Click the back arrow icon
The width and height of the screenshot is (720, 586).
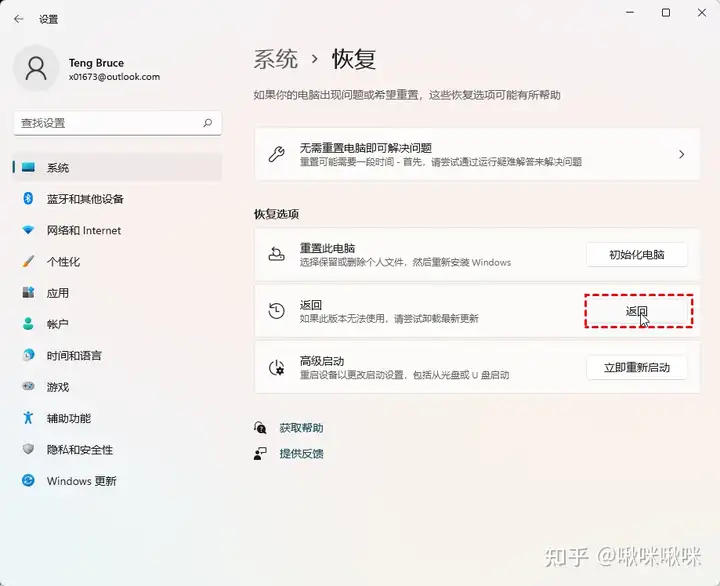click(18, 19)
